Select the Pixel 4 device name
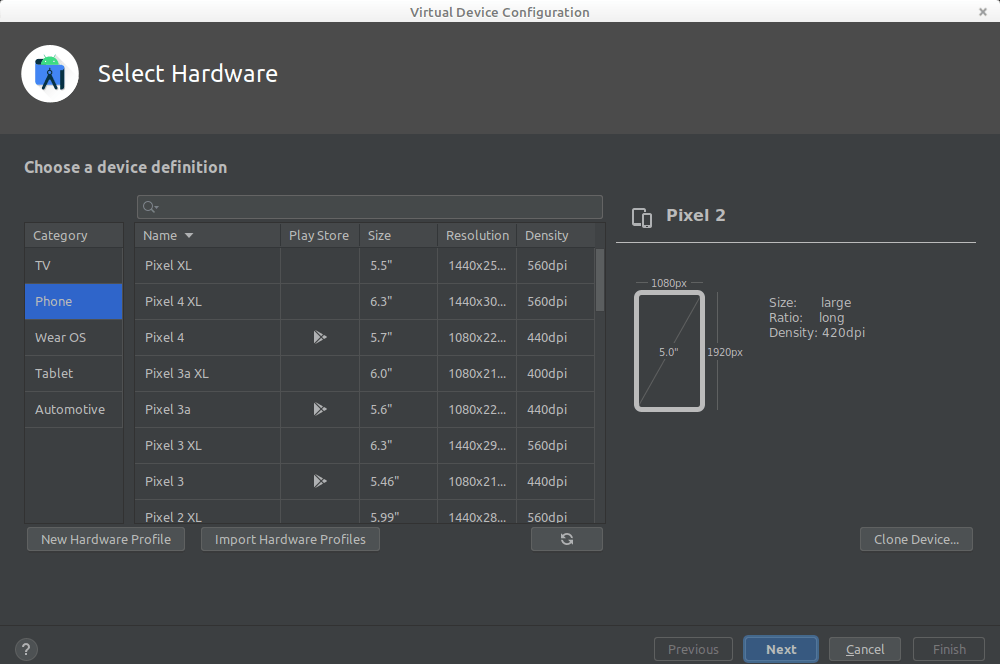Viewport: 1000px width, 664px height. 165,337
